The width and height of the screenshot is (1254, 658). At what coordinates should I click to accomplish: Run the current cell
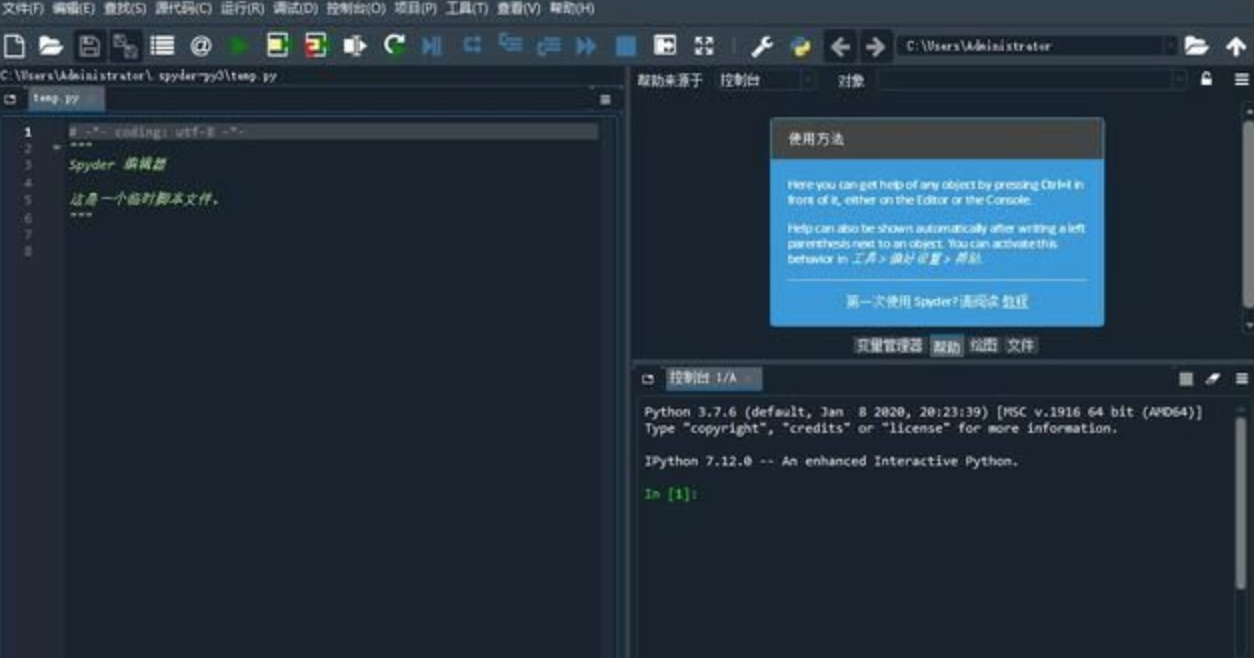coord(277,45)
